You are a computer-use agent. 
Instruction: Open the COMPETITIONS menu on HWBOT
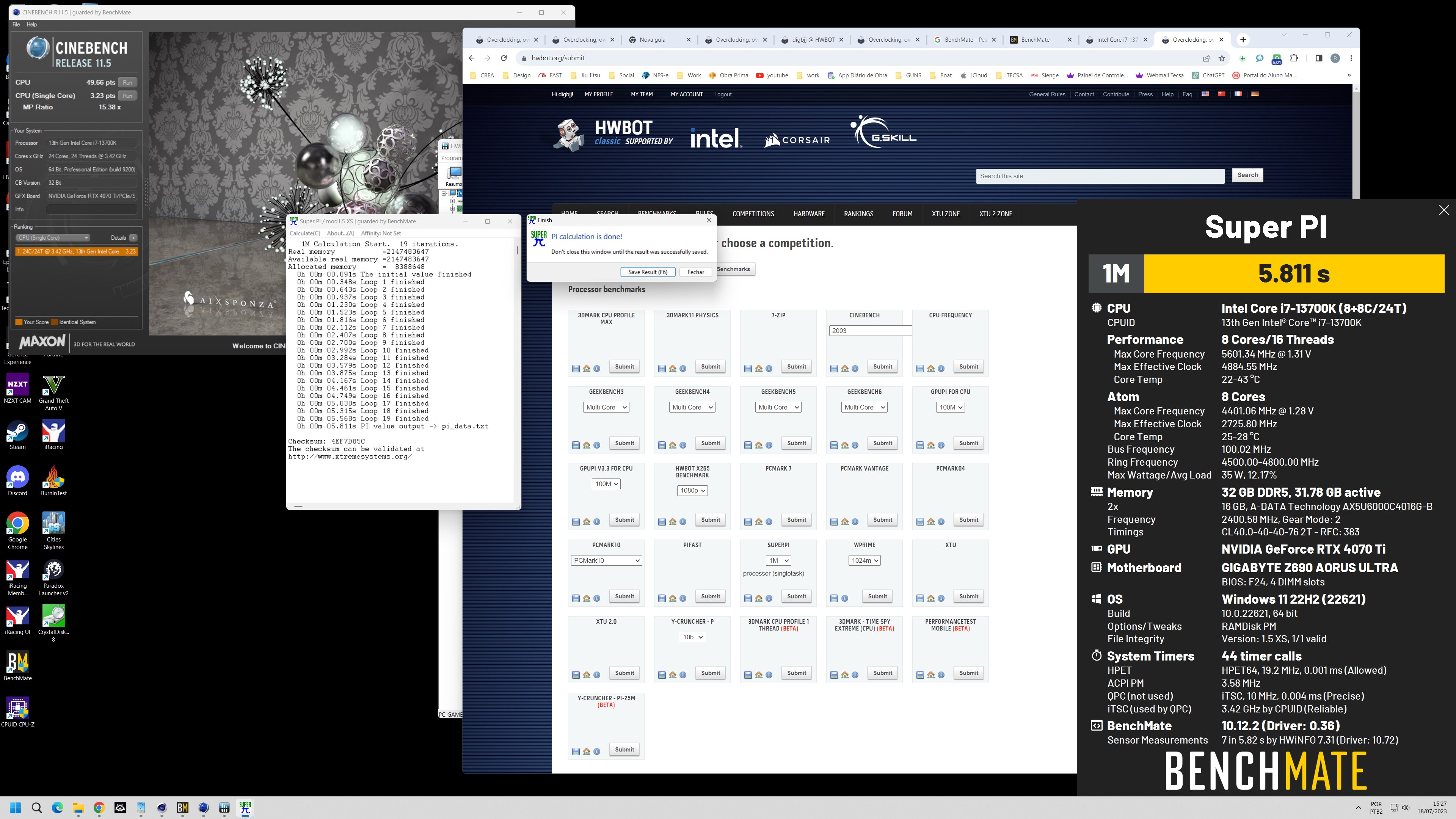click(753, 214)
